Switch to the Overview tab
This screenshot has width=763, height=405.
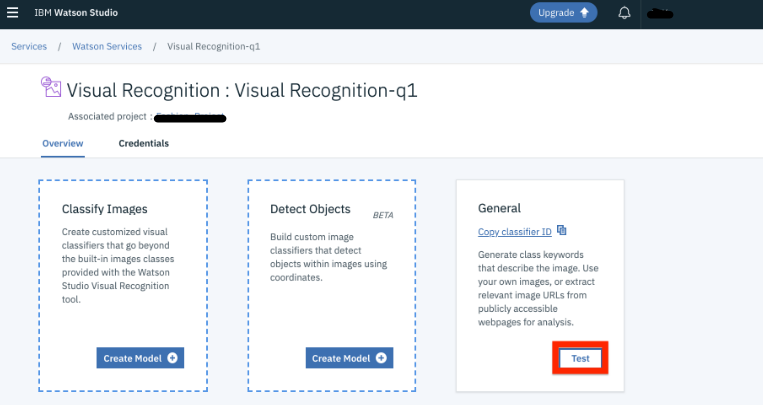[63, 144]
